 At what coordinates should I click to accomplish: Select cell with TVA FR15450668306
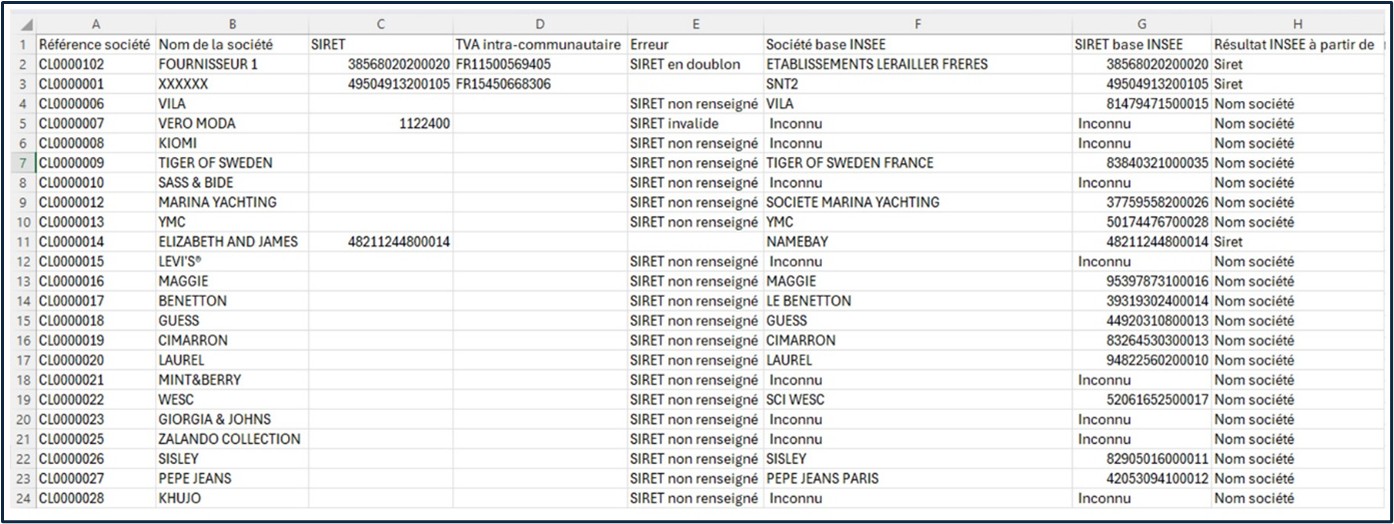pos(540,84)
